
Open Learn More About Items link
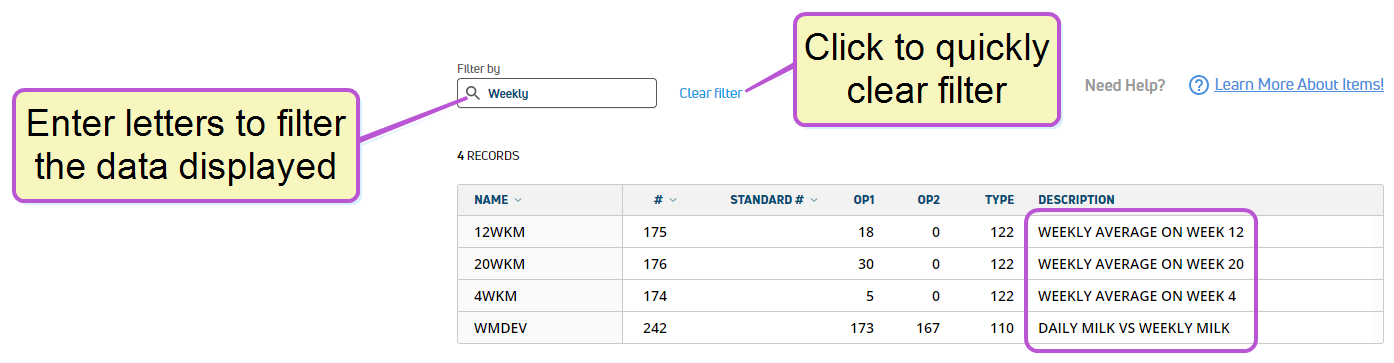(x=1299, y=85)
